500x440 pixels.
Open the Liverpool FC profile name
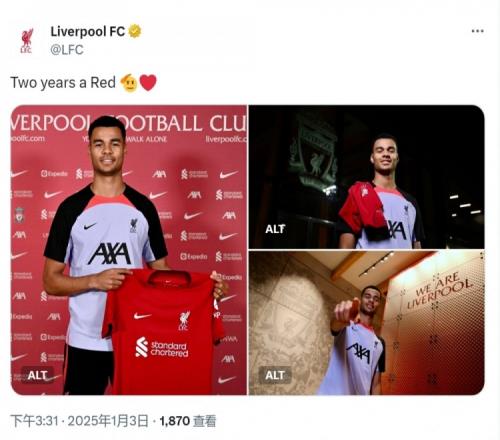click(x=88, y=32)
